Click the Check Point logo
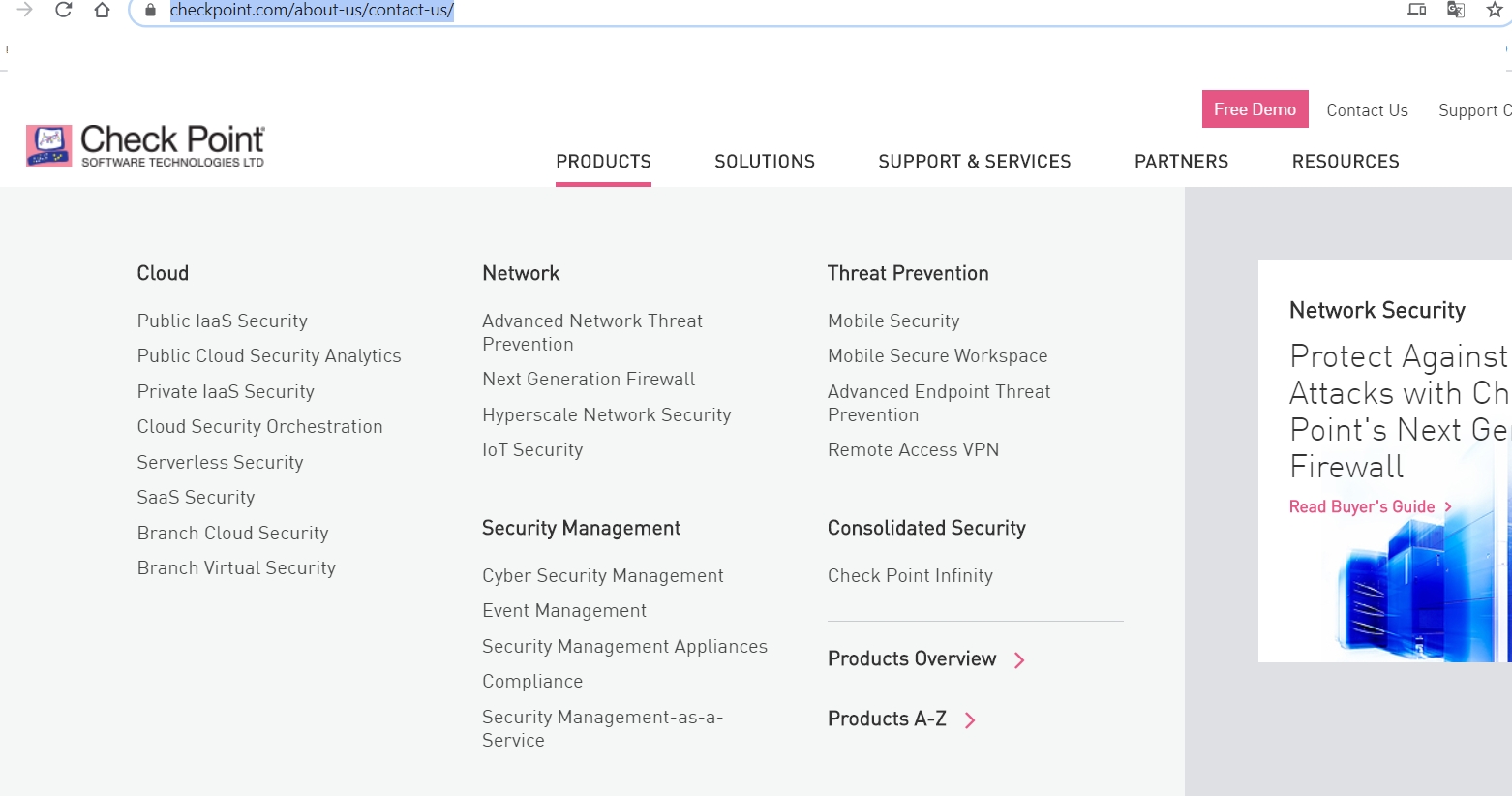The height and width of the screenshot is (796, 1512). point(145,146)
